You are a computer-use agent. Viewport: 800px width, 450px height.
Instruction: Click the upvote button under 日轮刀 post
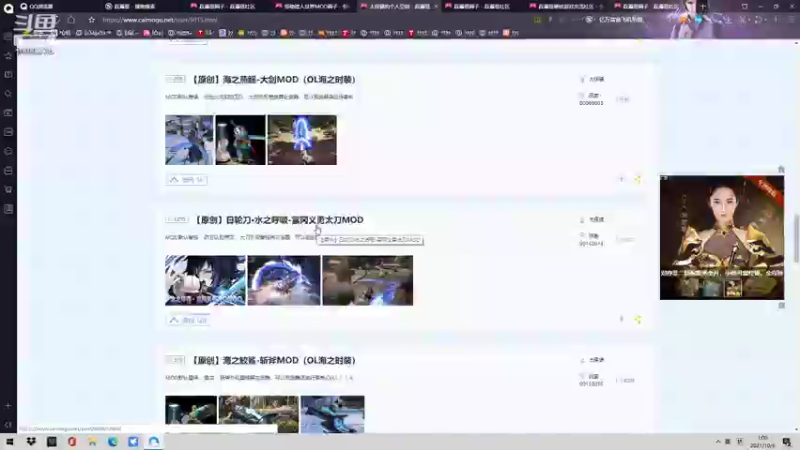pos(187,320)
